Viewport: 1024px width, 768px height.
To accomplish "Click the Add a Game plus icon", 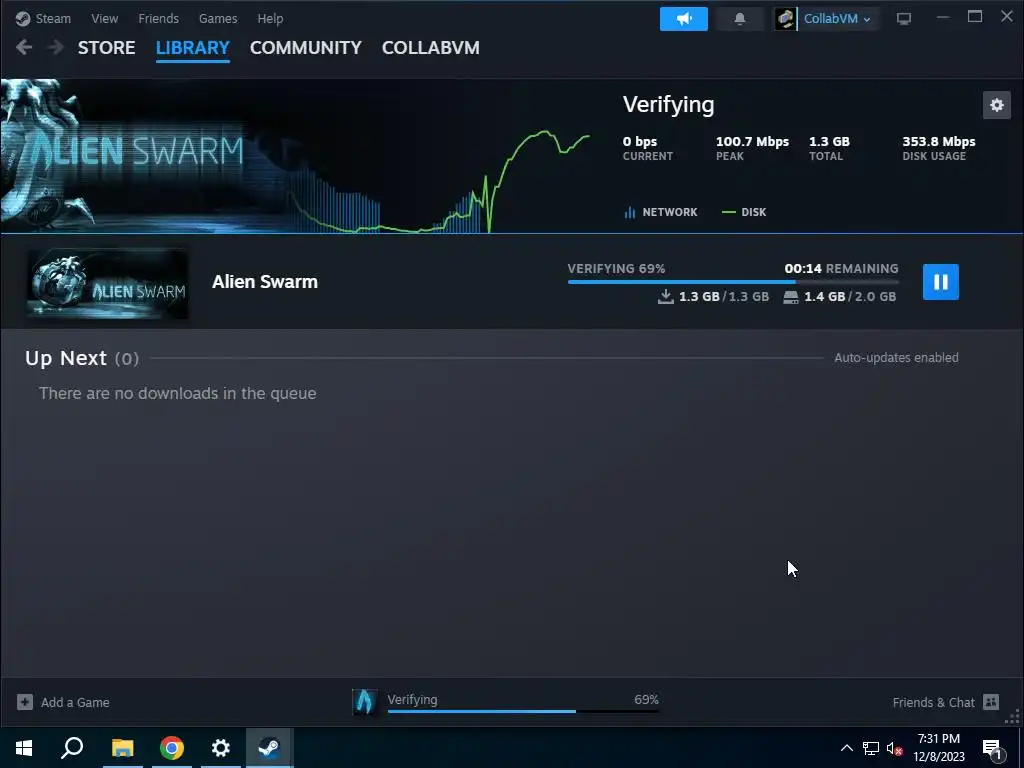I will pos(25,702).
